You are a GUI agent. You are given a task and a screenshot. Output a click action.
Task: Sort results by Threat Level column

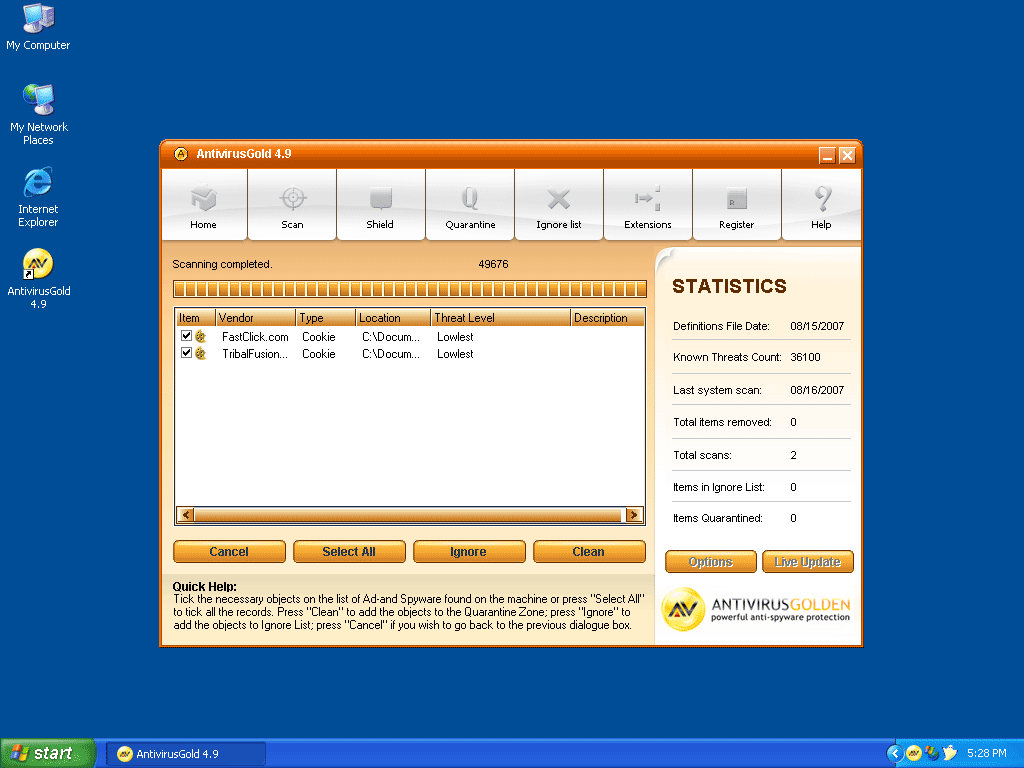[500, 318]
